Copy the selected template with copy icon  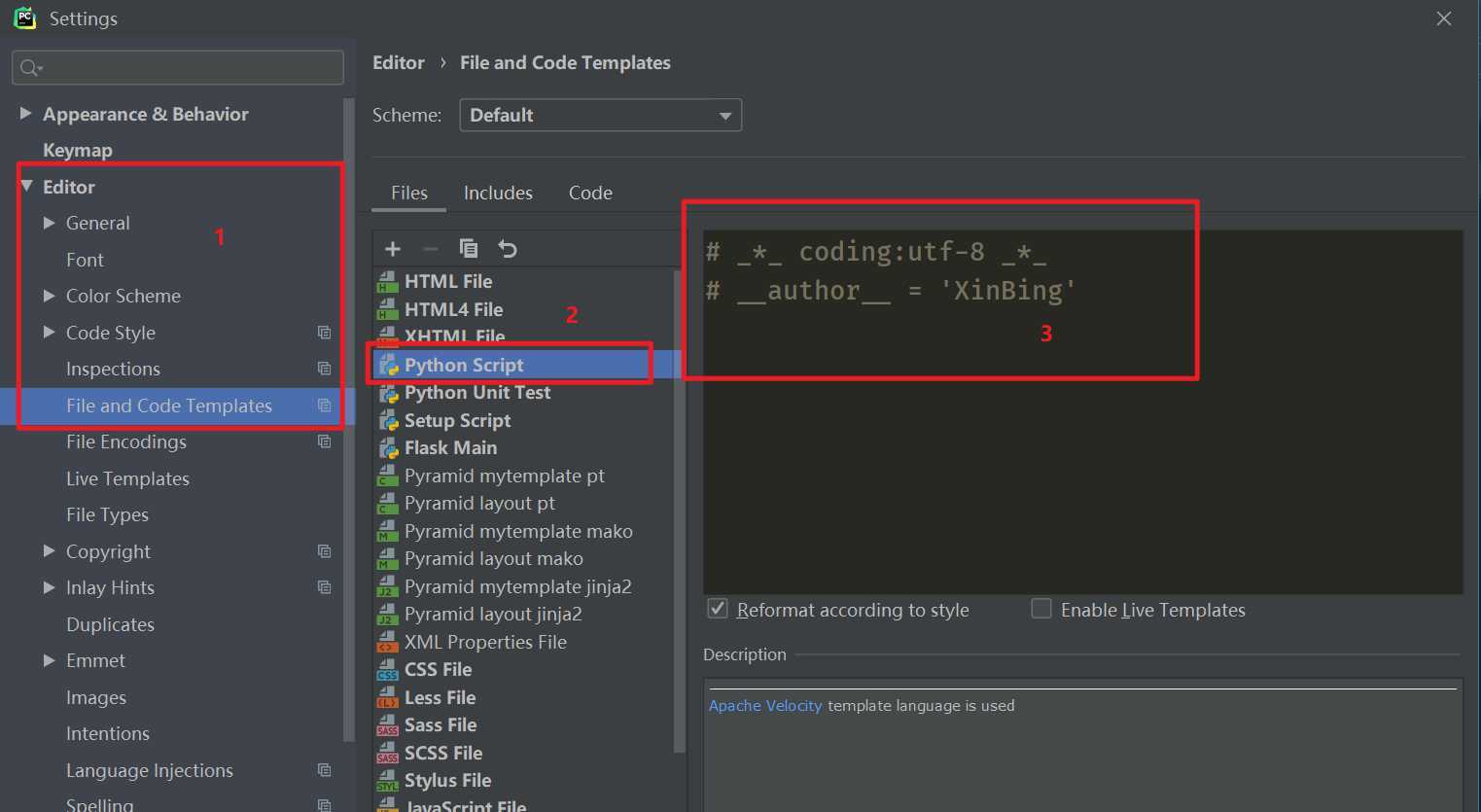(x=469, y=249)
